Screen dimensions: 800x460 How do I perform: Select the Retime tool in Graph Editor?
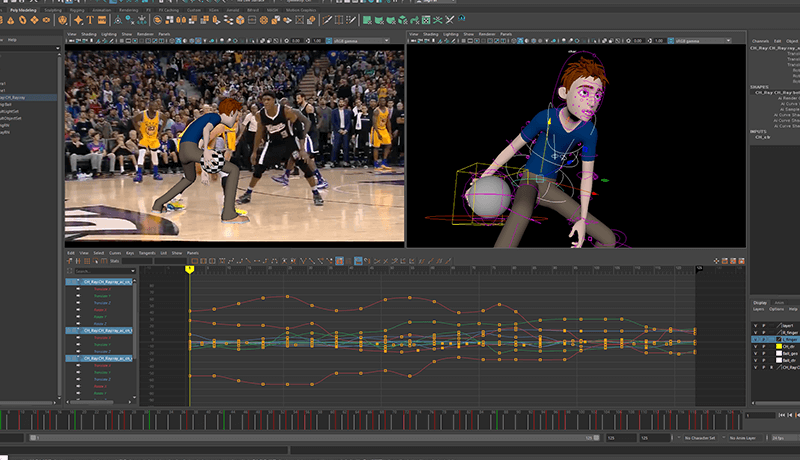[104, 261]
